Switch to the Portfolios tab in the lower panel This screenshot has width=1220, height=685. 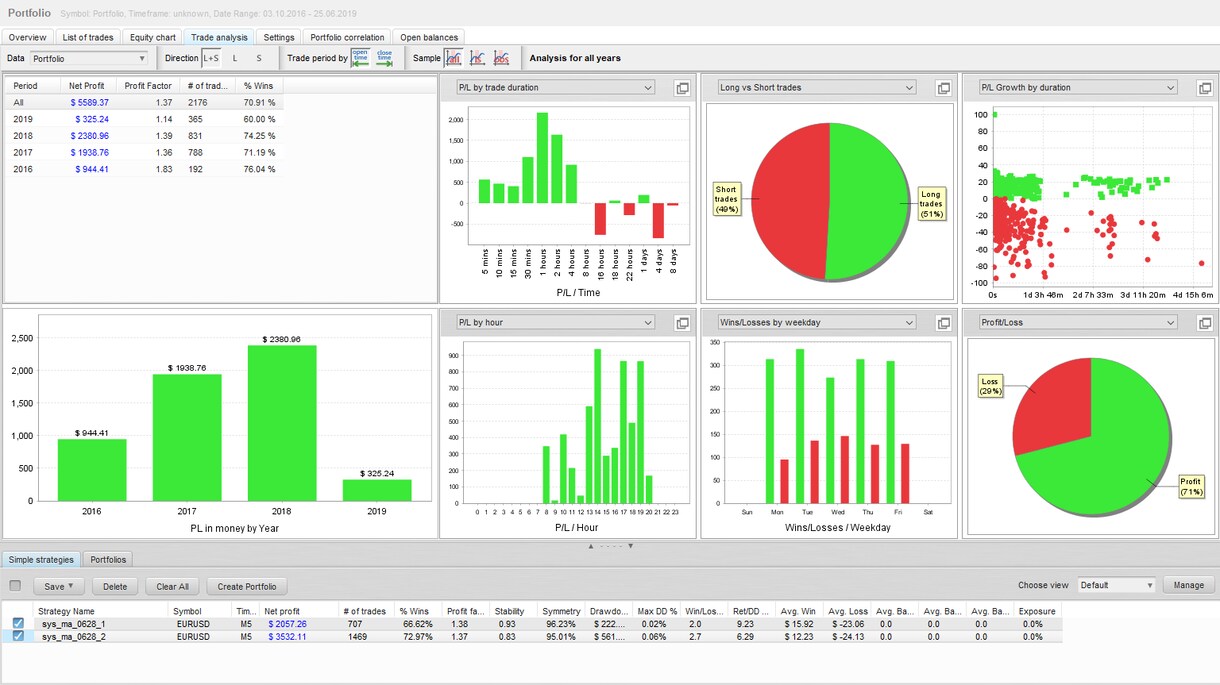109,560
